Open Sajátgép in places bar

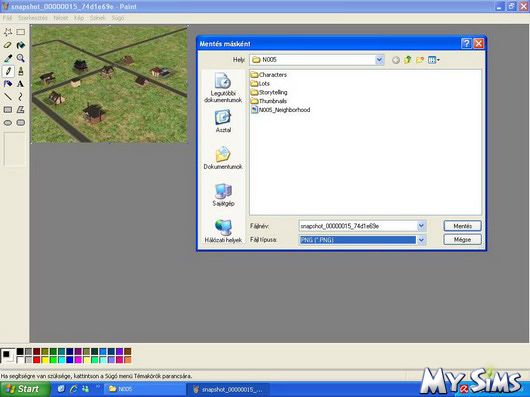(x=223, y=195)
